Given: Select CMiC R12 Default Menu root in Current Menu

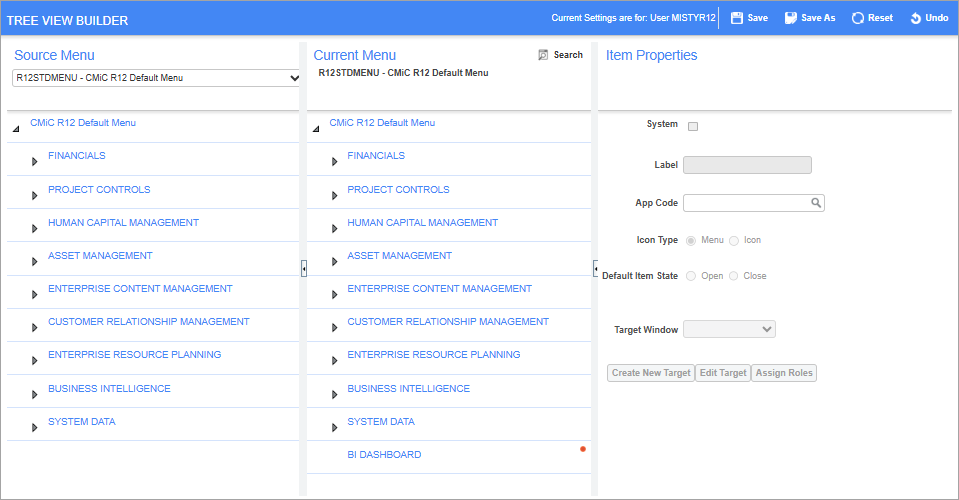Looking at the screenshot, I should pos(382,123).
